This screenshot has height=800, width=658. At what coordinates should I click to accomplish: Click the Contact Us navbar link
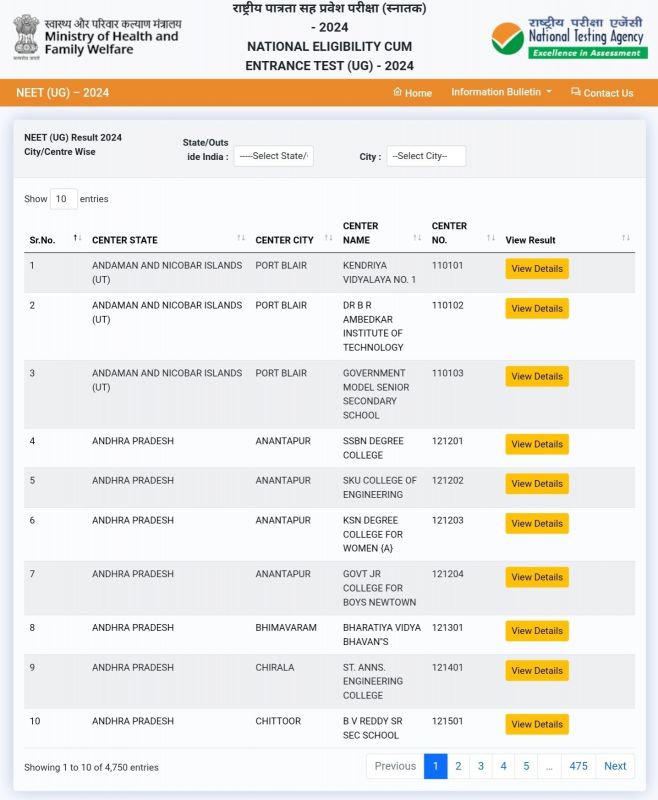pyautogui.click(x=602, y=93)
